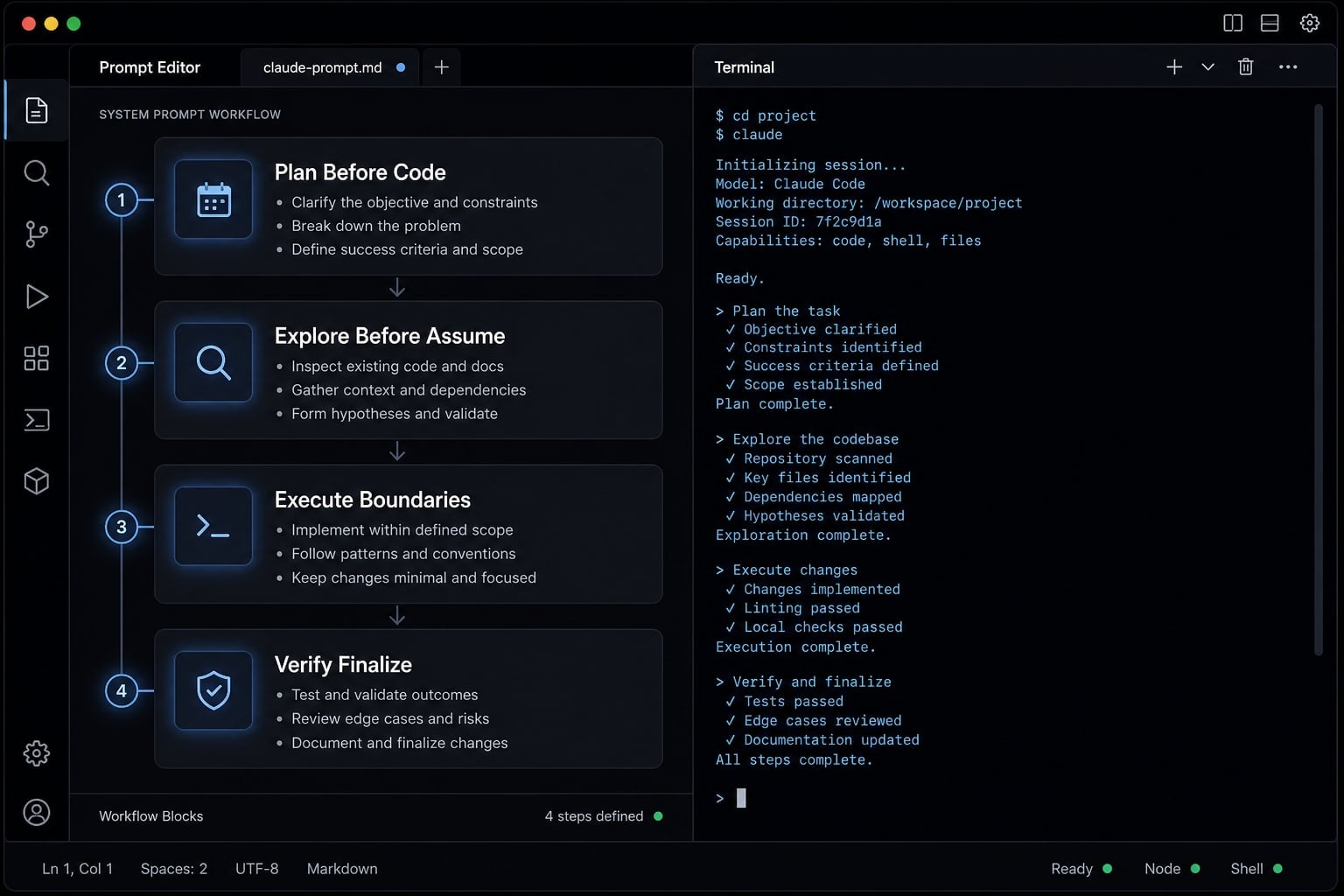Open Explore Before Assume heading

click(390, 336)
